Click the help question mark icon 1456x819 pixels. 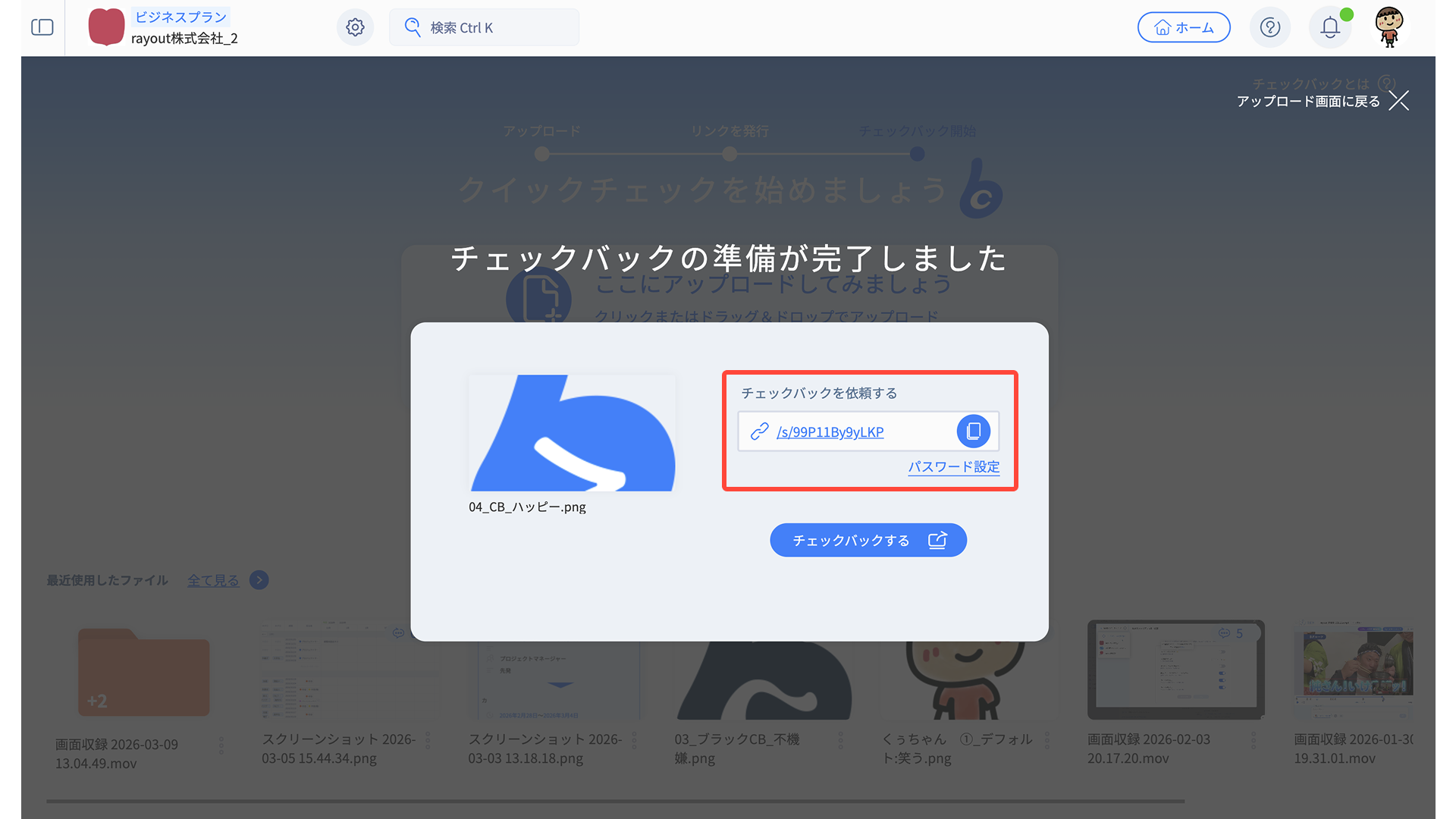[x=1270, y=27]
